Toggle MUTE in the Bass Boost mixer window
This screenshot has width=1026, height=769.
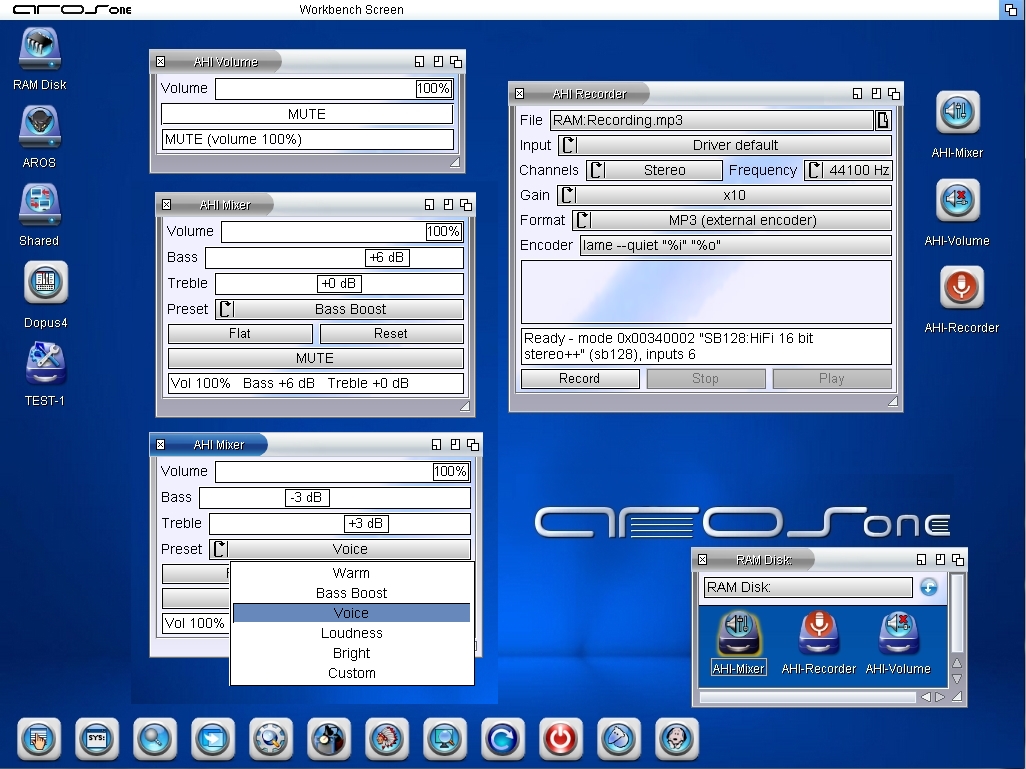click(315, 358)
